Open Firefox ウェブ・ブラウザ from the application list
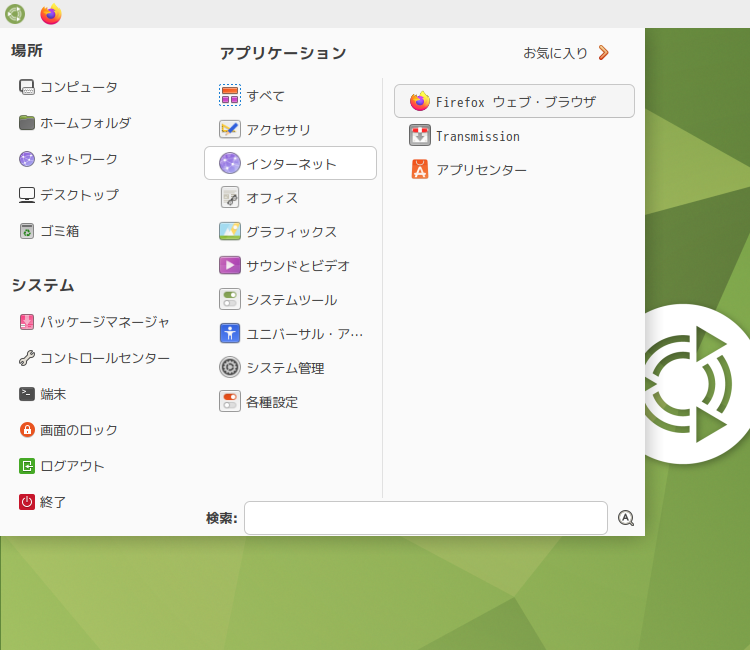 [514, 101]
